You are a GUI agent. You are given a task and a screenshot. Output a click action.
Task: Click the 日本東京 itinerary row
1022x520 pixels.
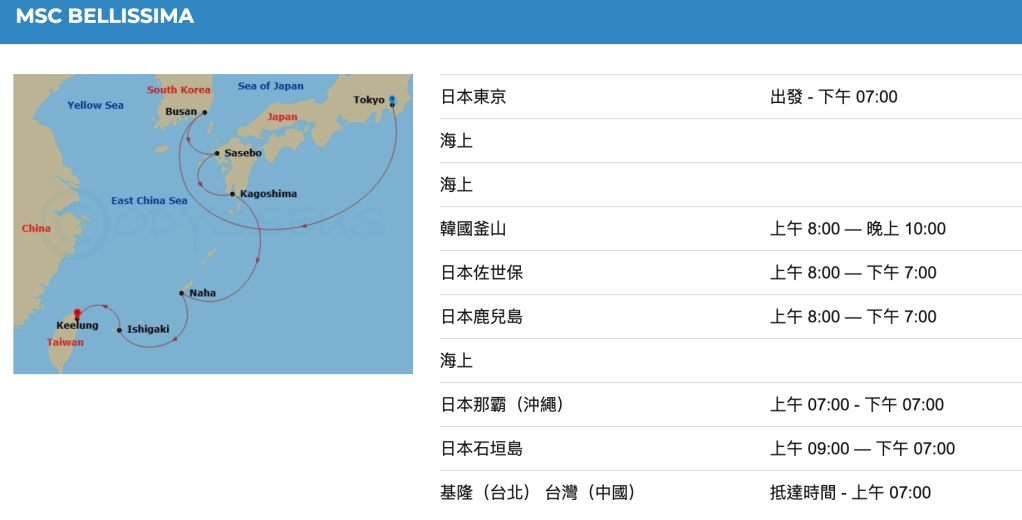click(x=473, y=97)
